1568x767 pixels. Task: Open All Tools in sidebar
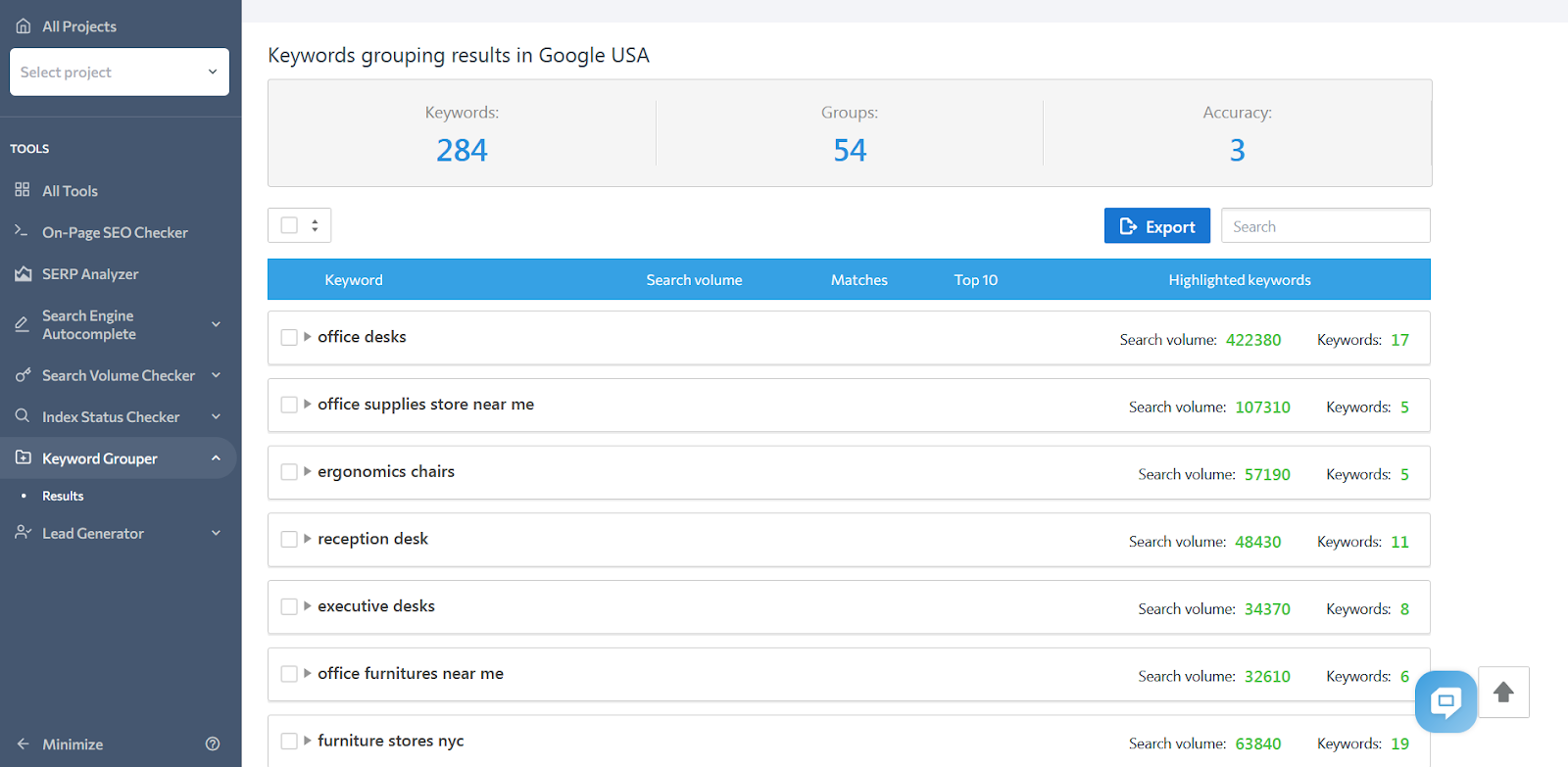point(70,191)
